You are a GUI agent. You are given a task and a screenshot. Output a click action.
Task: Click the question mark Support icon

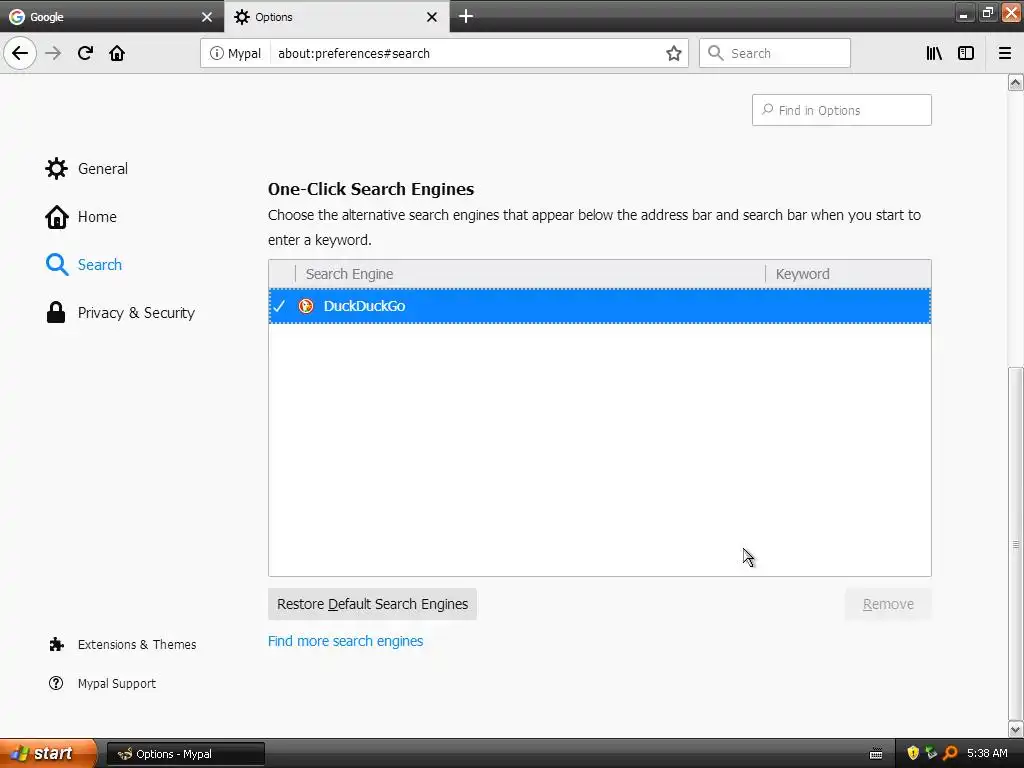coord(56,683)
